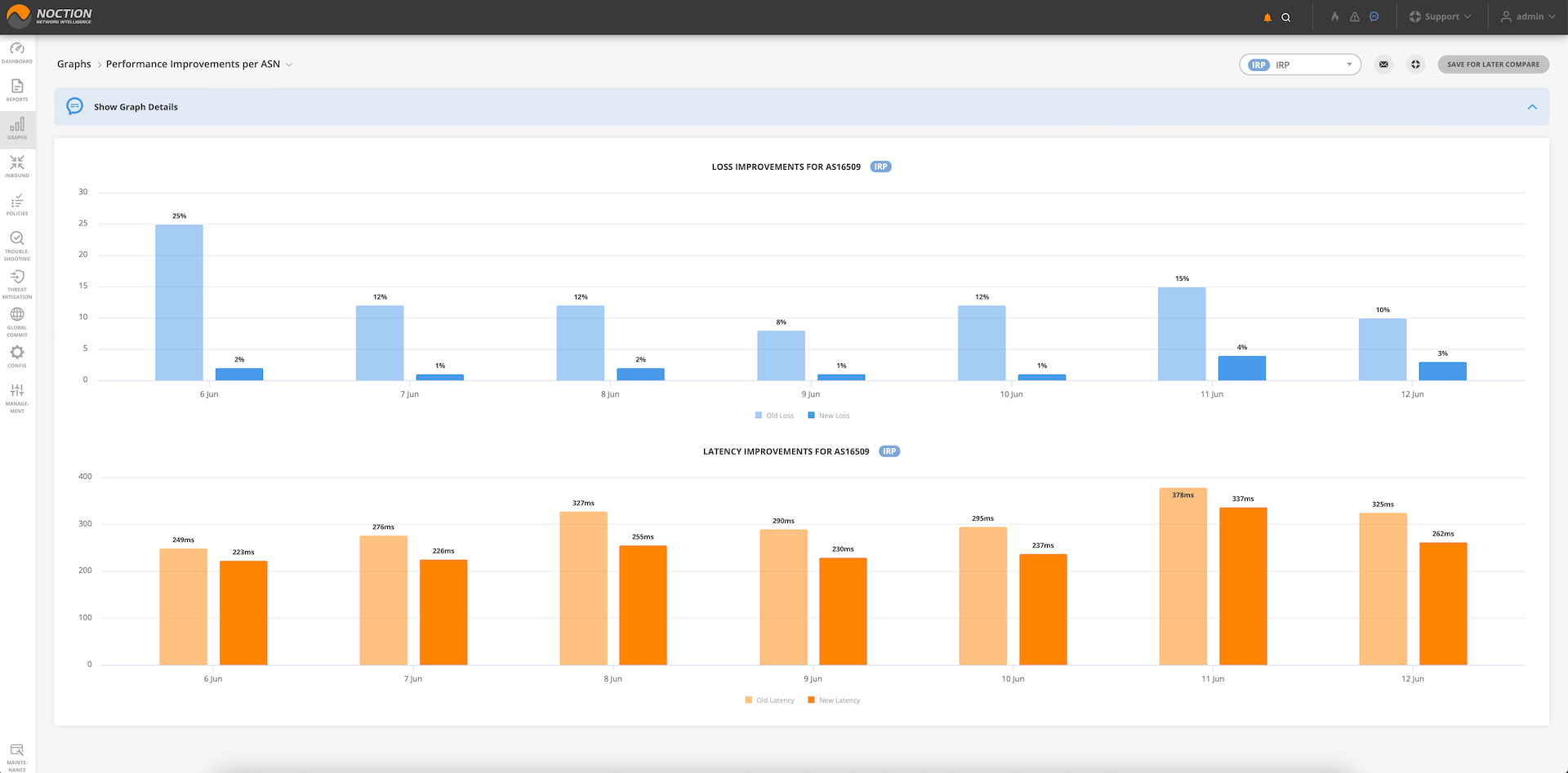Viewport: 1568px width, 773px height.
Task: Click the Noction logo
Action: tap(50, 16)
